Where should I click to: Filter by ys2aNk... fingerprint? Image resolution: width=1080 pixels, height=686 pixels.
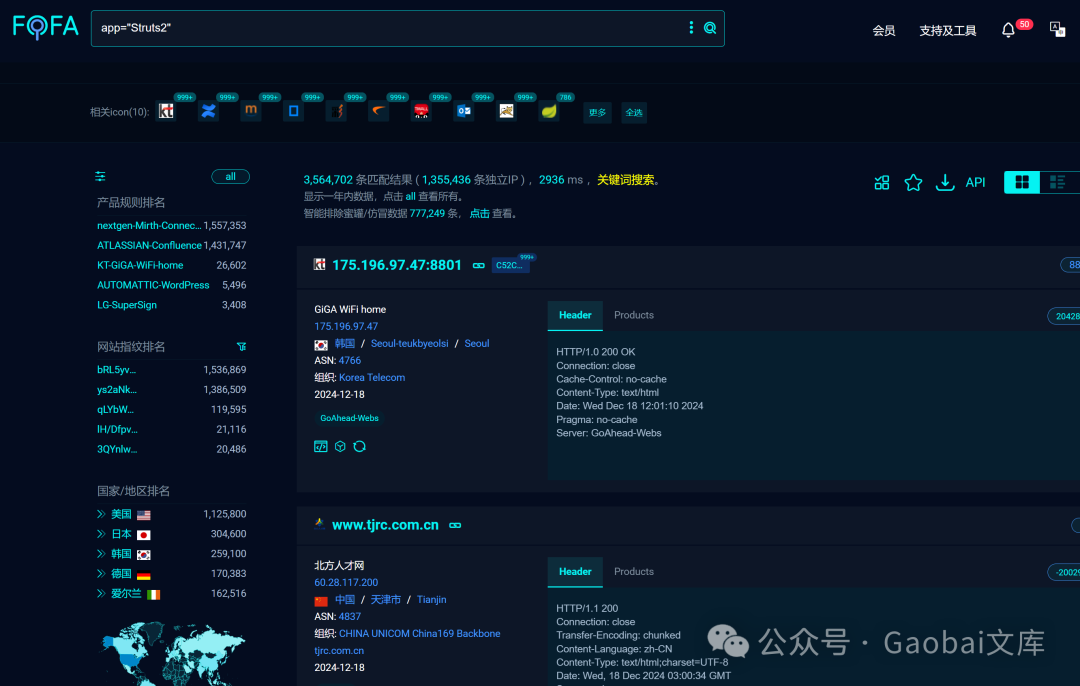pos(117,390)
